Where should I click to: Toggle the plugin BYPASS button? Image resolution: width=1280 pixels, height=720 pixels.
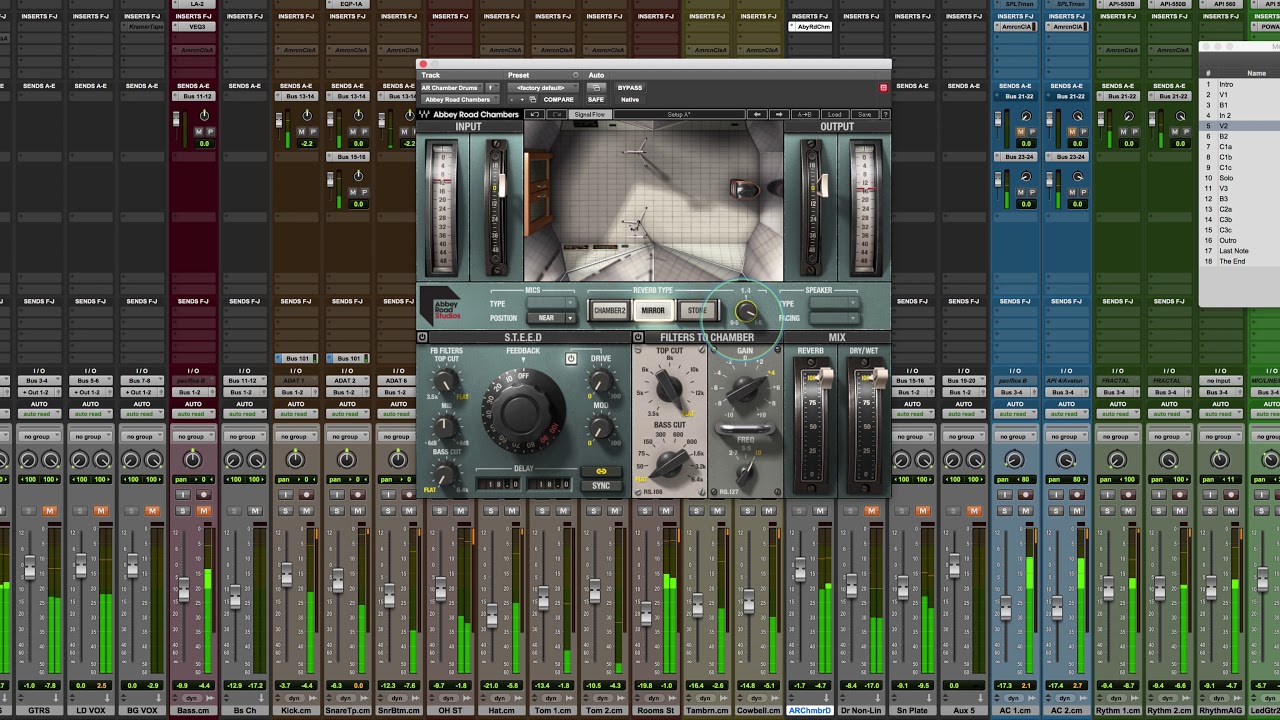[630, 88]
